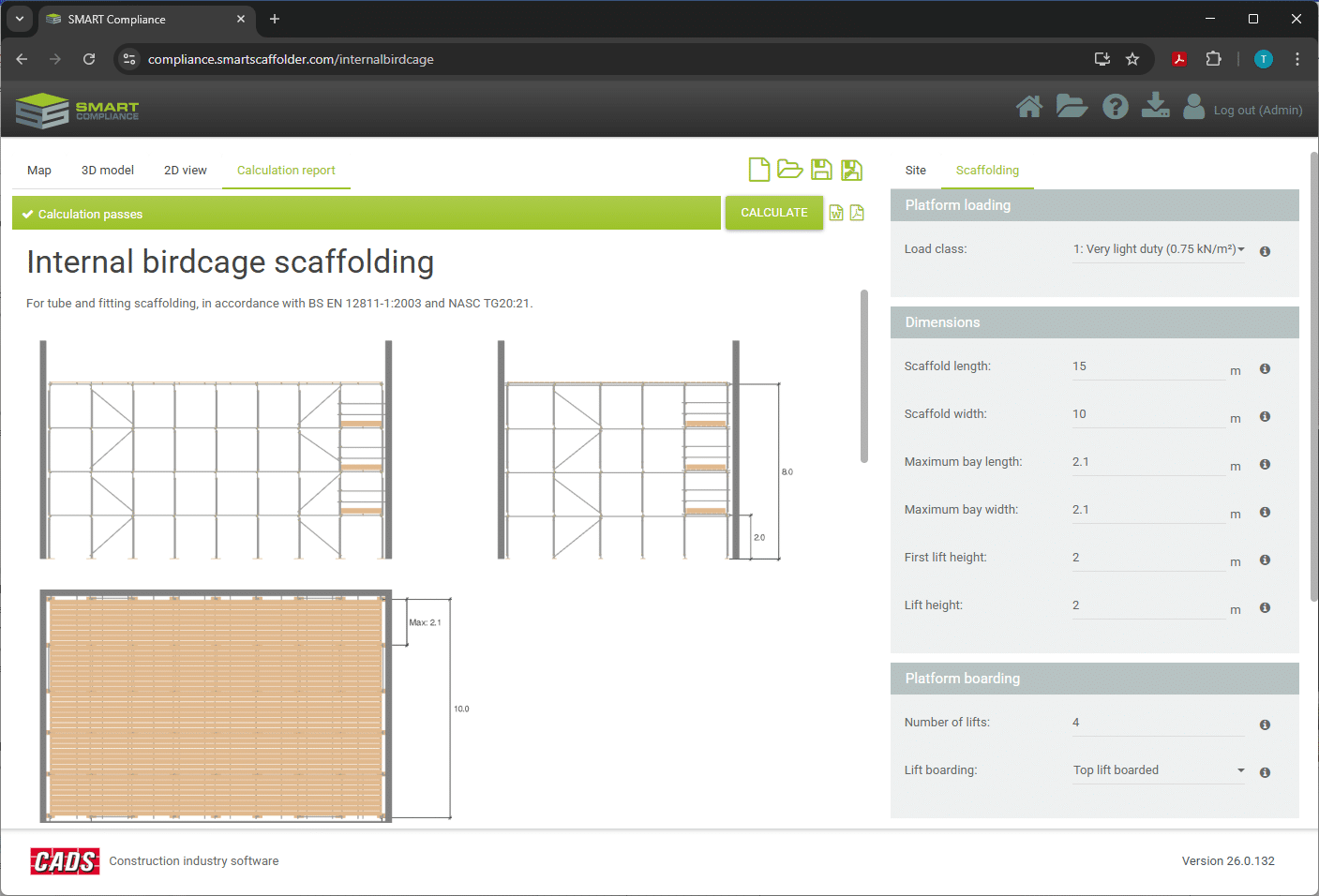Open the help question mark icon

click(1115, 108)
